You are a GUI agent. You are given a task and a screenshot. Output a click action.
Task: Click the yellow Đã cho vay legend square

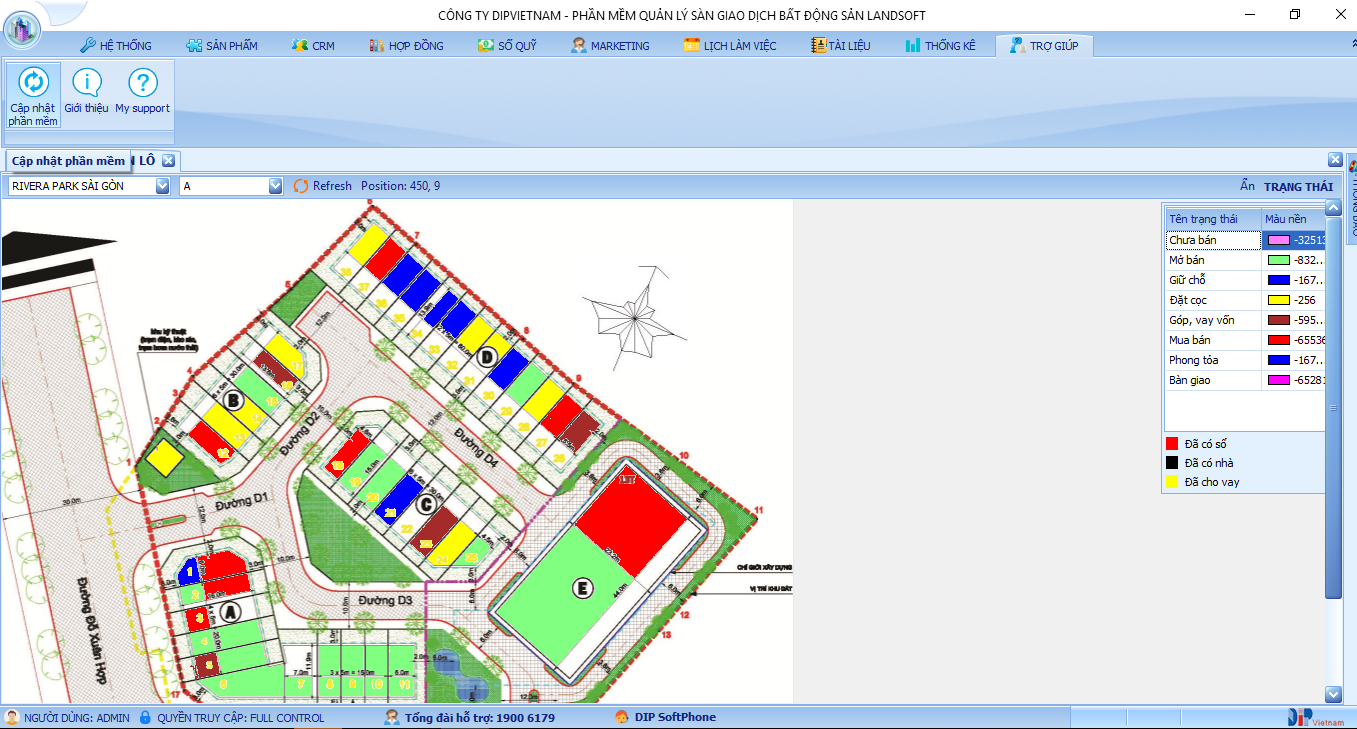click(1172, 481)
